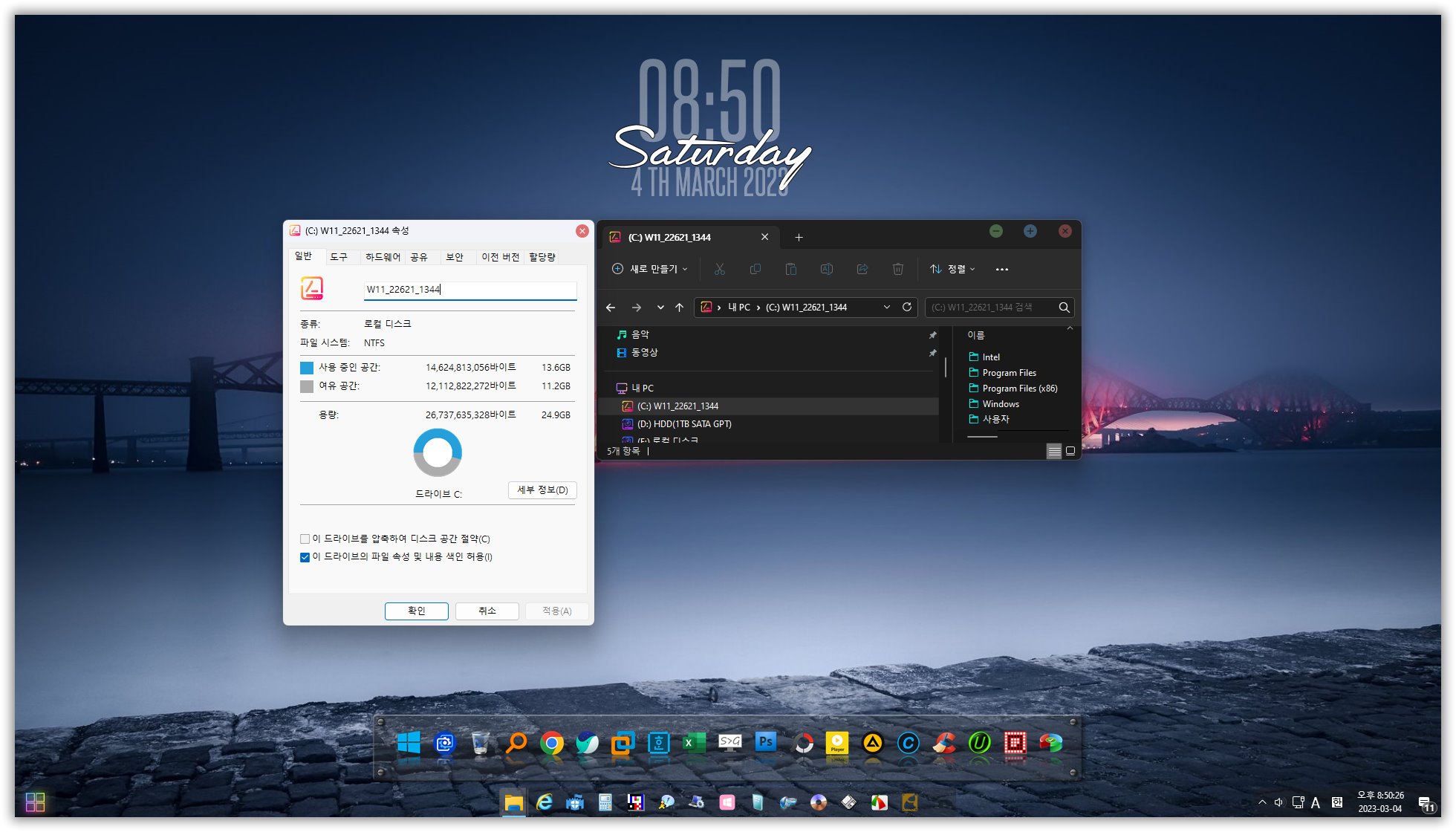Viewport: 1456px width, 832px height.
Task: Switch to the 할당량 tab
Action: tap(542, 257)
